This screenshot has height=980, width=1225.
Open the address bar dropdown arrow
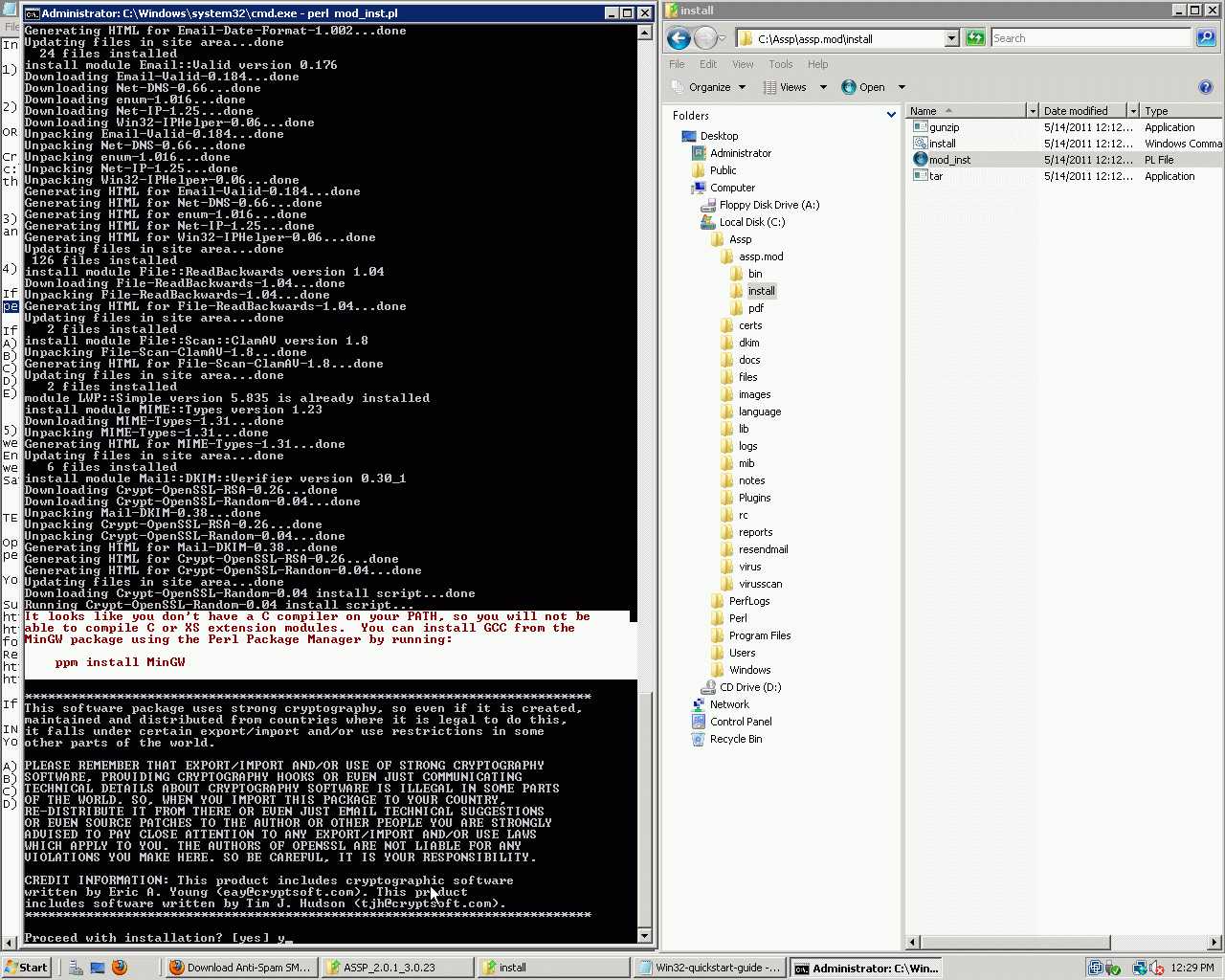[951, 38]
